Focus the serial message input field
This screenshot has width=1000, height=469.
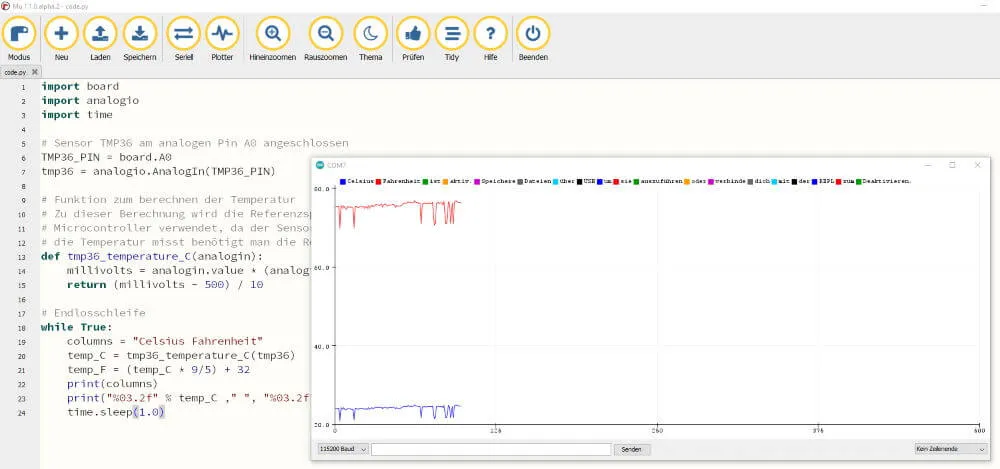[490, 450]
